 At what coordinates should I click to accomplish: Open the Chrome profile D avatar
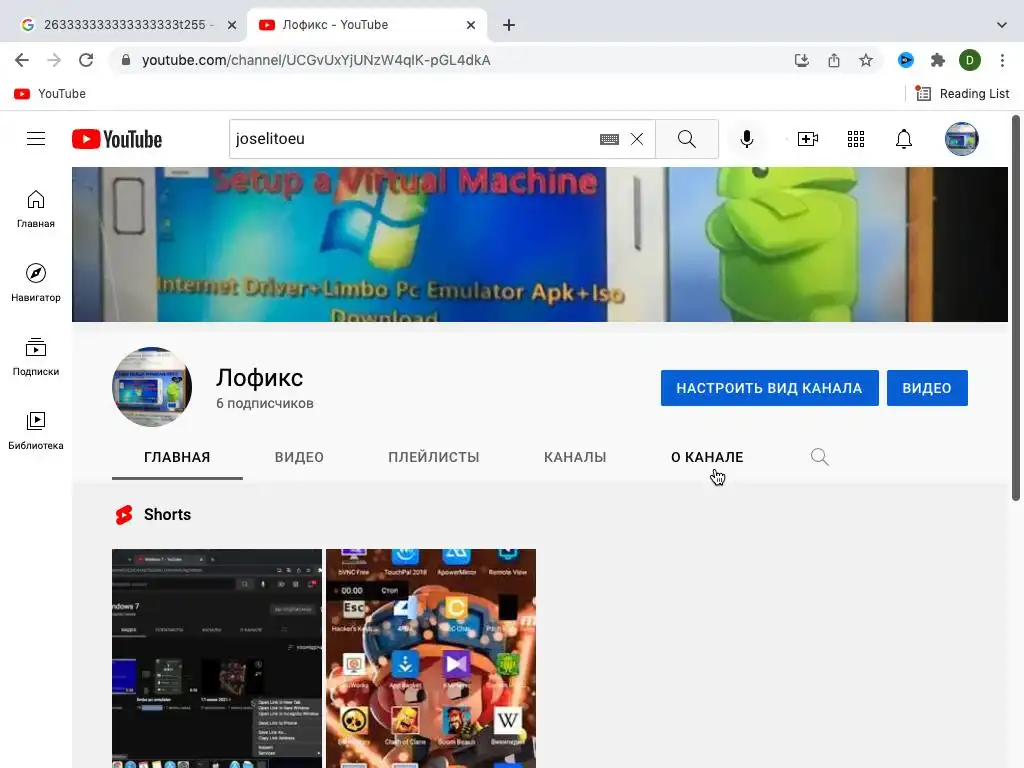970,60
